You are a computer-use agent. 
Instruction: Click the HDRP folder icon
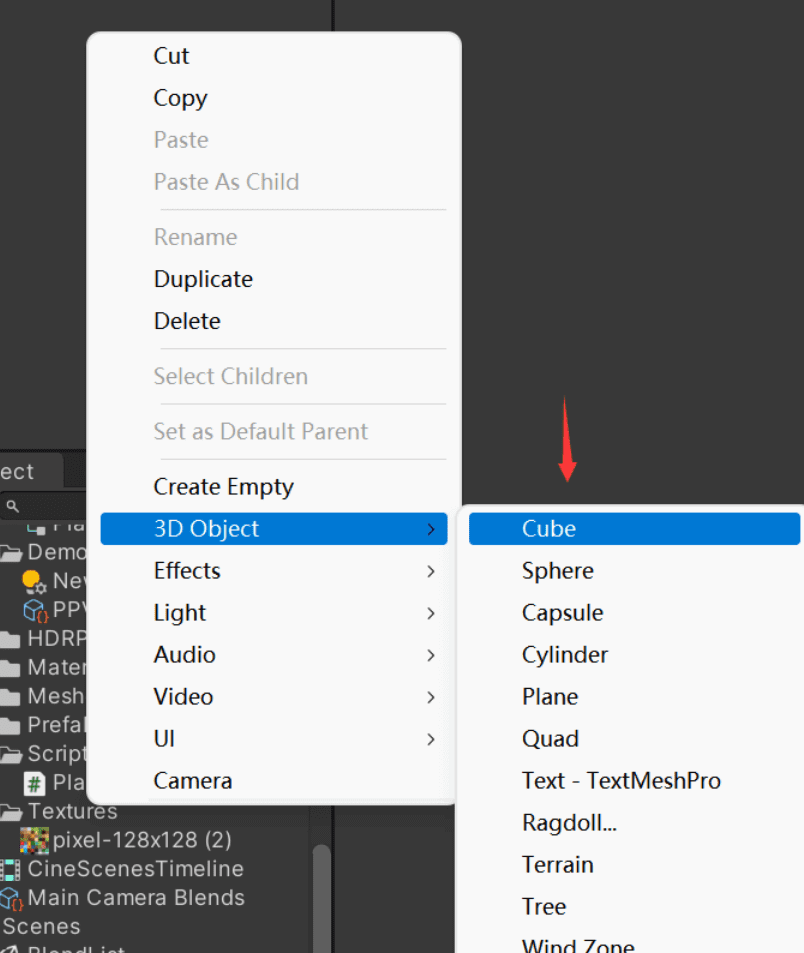click(x=10, y=639)
